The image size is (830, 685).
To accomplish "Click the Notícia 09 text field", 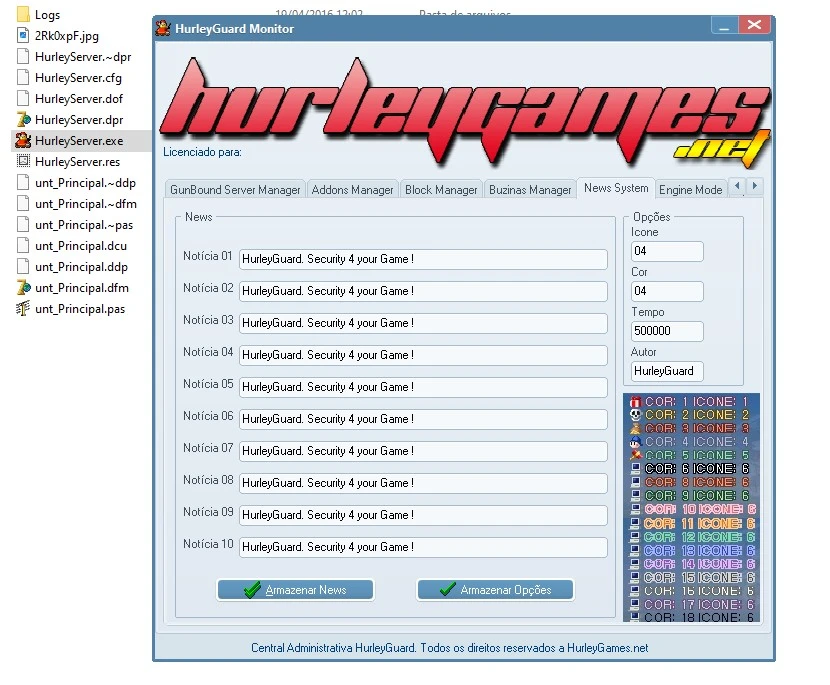I will (423, 515).
